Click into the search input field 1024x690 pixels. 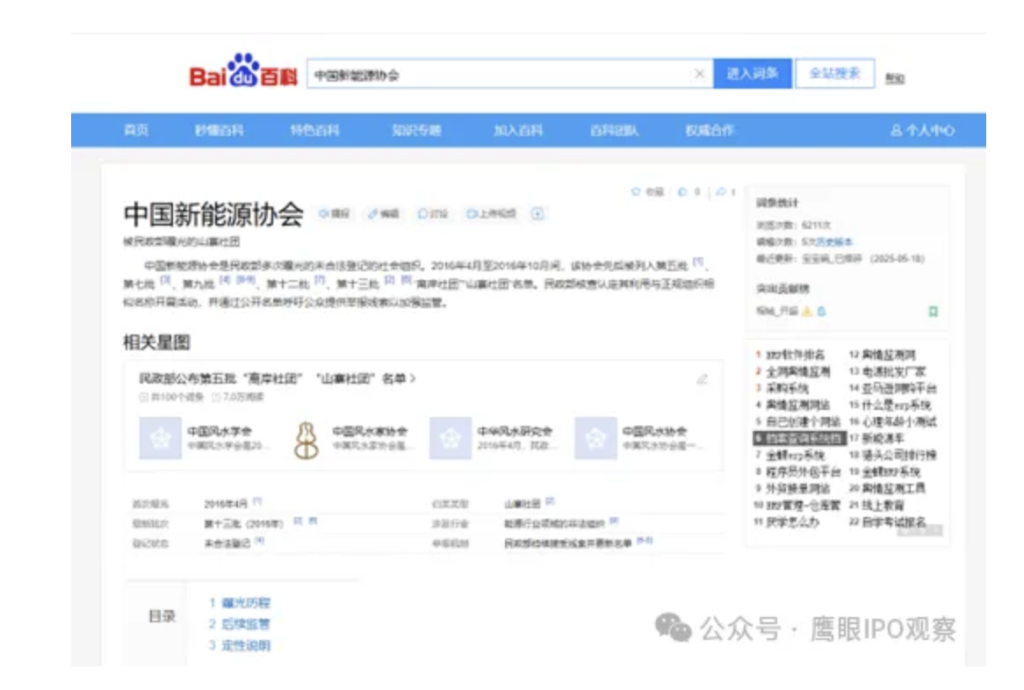(500, 74)
